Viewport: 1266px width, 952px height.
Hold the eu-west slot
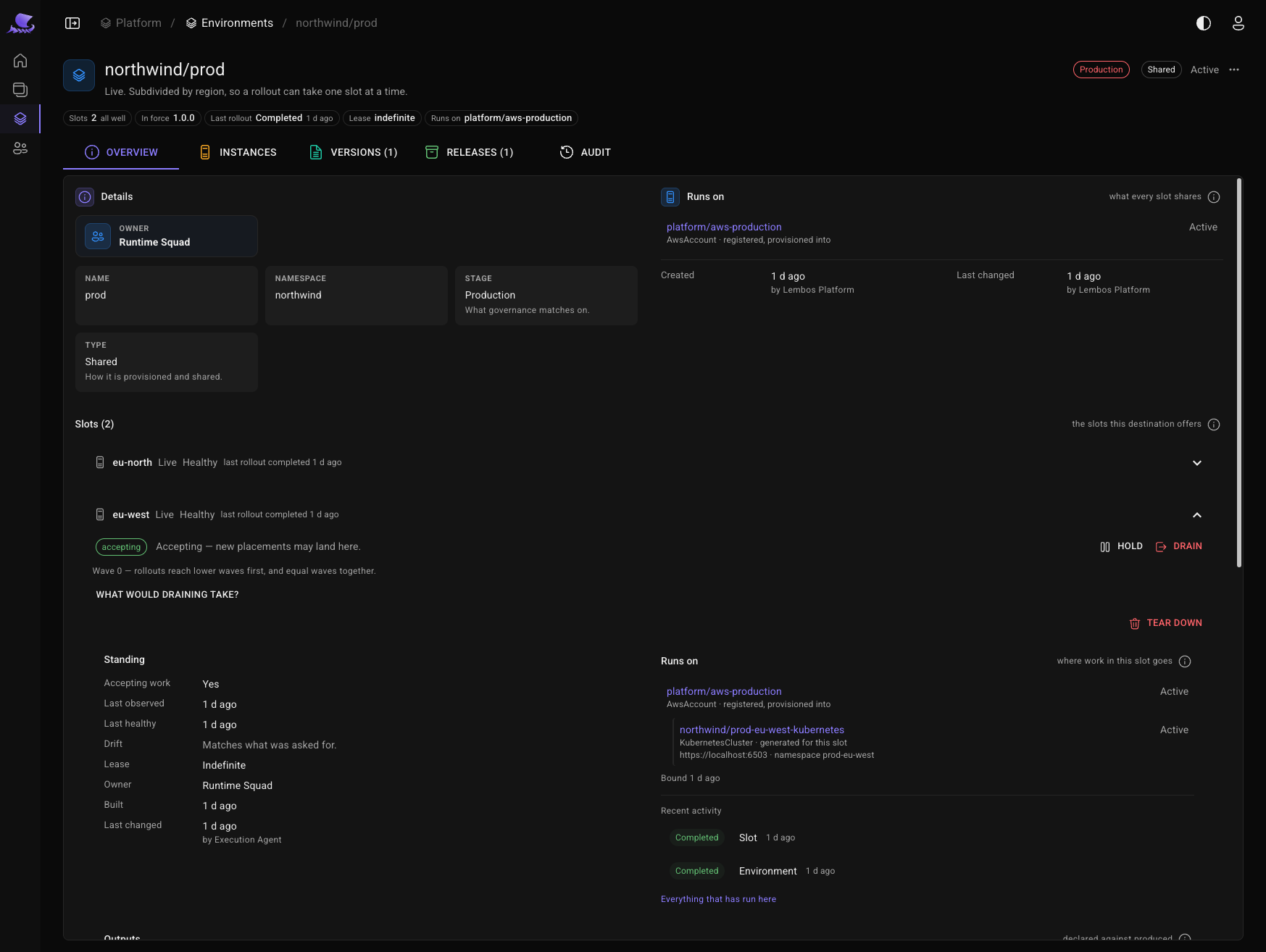tap(1121, 546)
